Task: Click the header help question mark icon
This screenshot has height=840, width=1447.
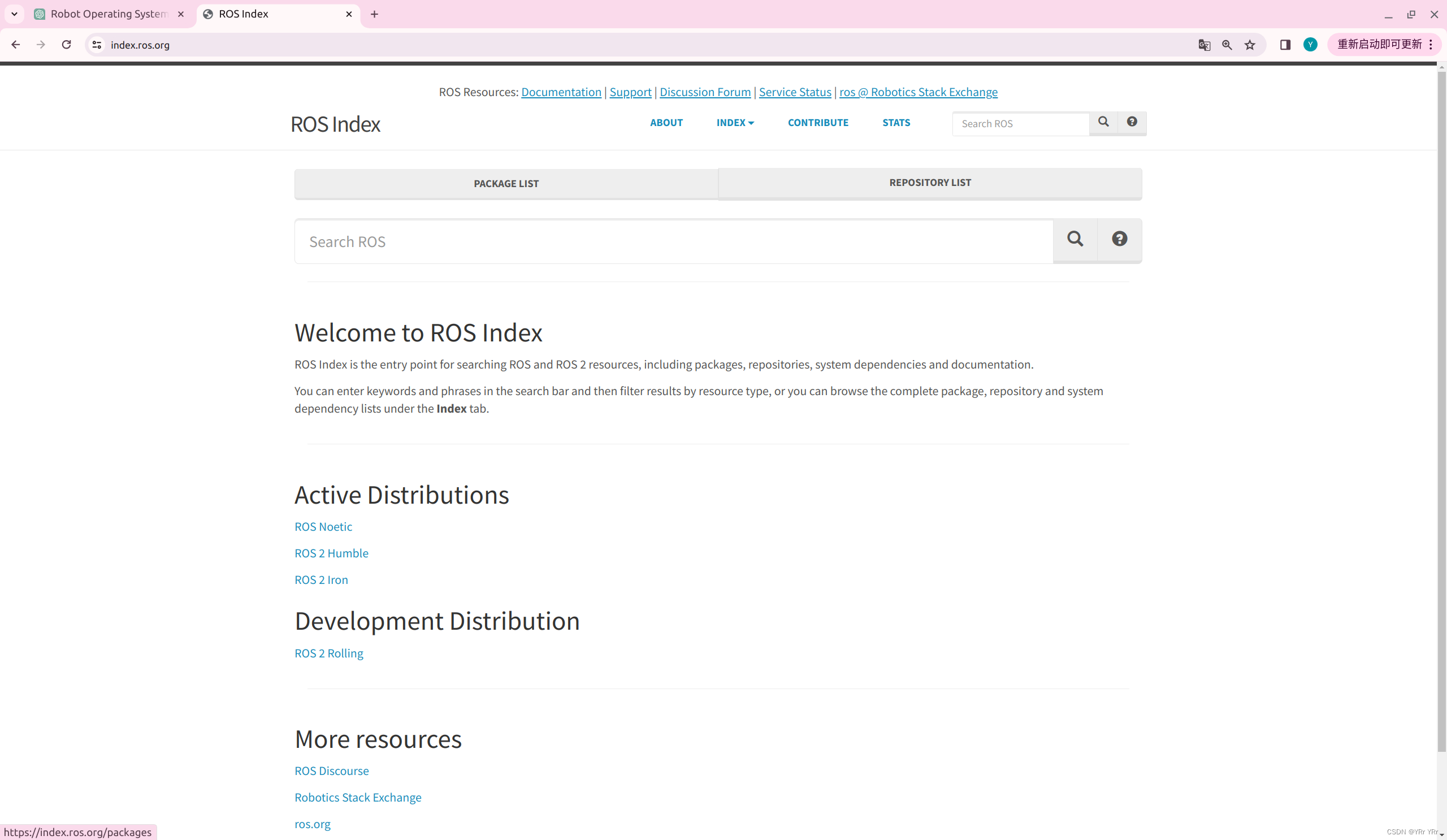Action: [1132, 122]
